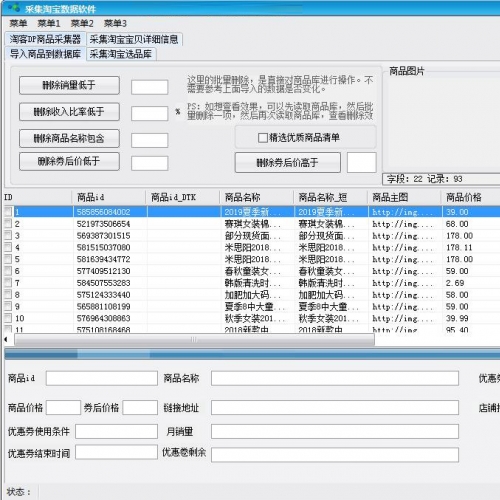This screenshot has width=500, height=500.
Task: Click the 商品主图 column header
Action: [x=404, y=197]
